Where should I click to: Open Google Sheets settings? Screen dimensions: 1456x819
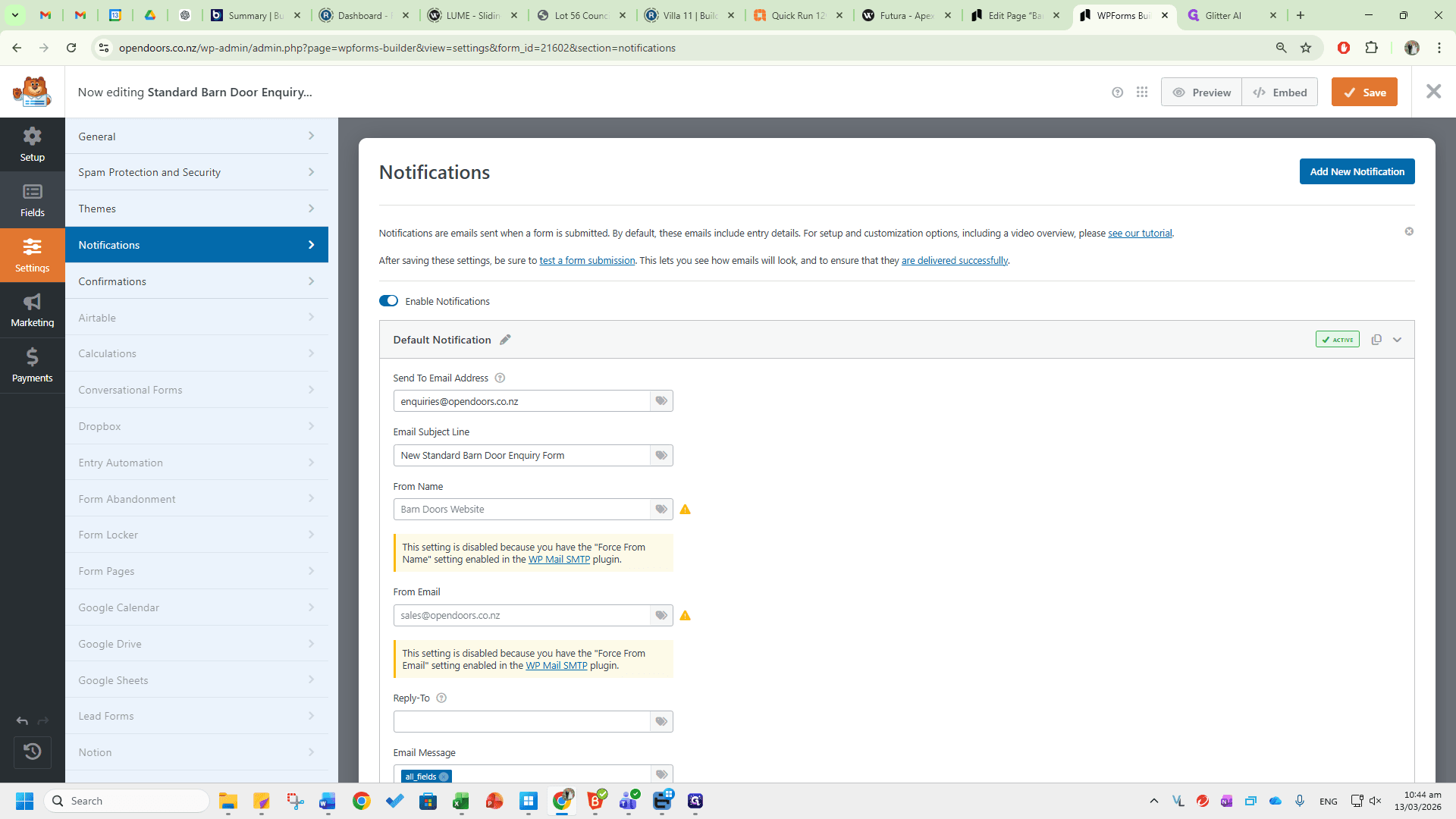coord(196,680)
